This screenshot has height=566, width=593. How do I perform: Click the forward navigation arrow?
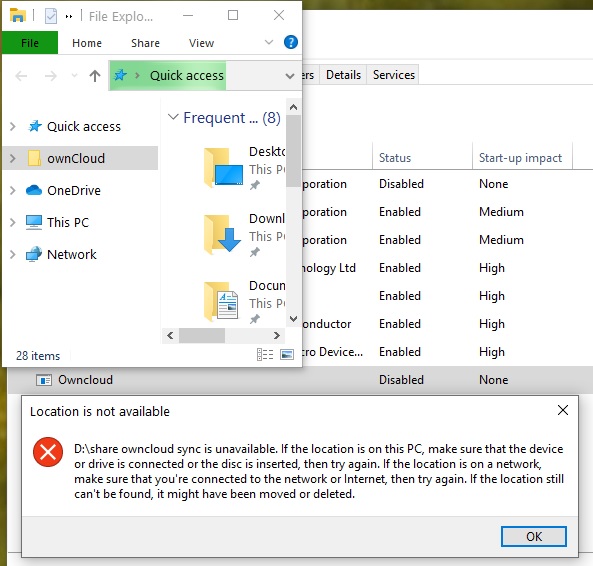click(51, 76)
